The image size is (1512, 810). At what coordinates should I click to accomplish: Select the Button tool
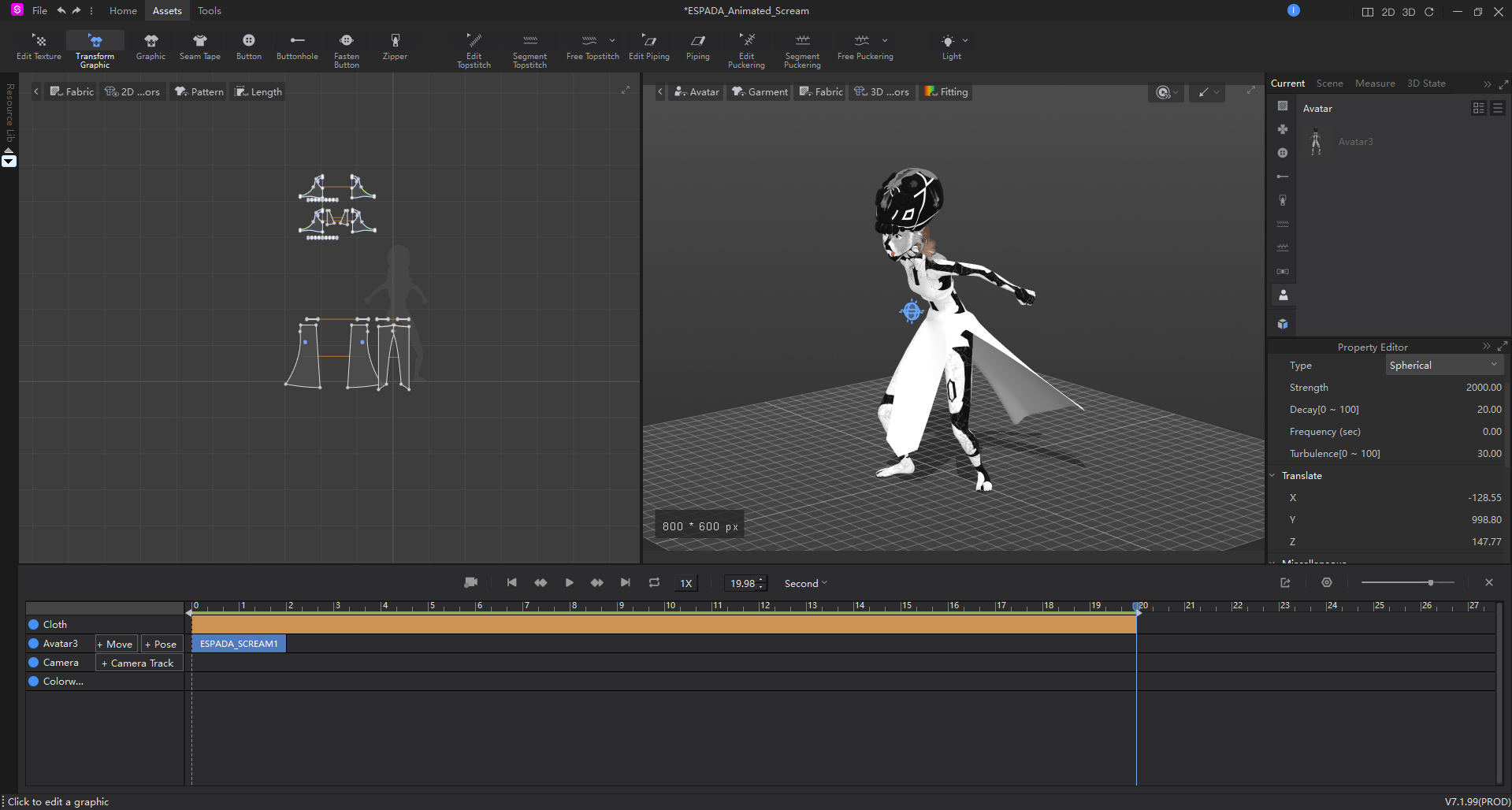point(249,47)
